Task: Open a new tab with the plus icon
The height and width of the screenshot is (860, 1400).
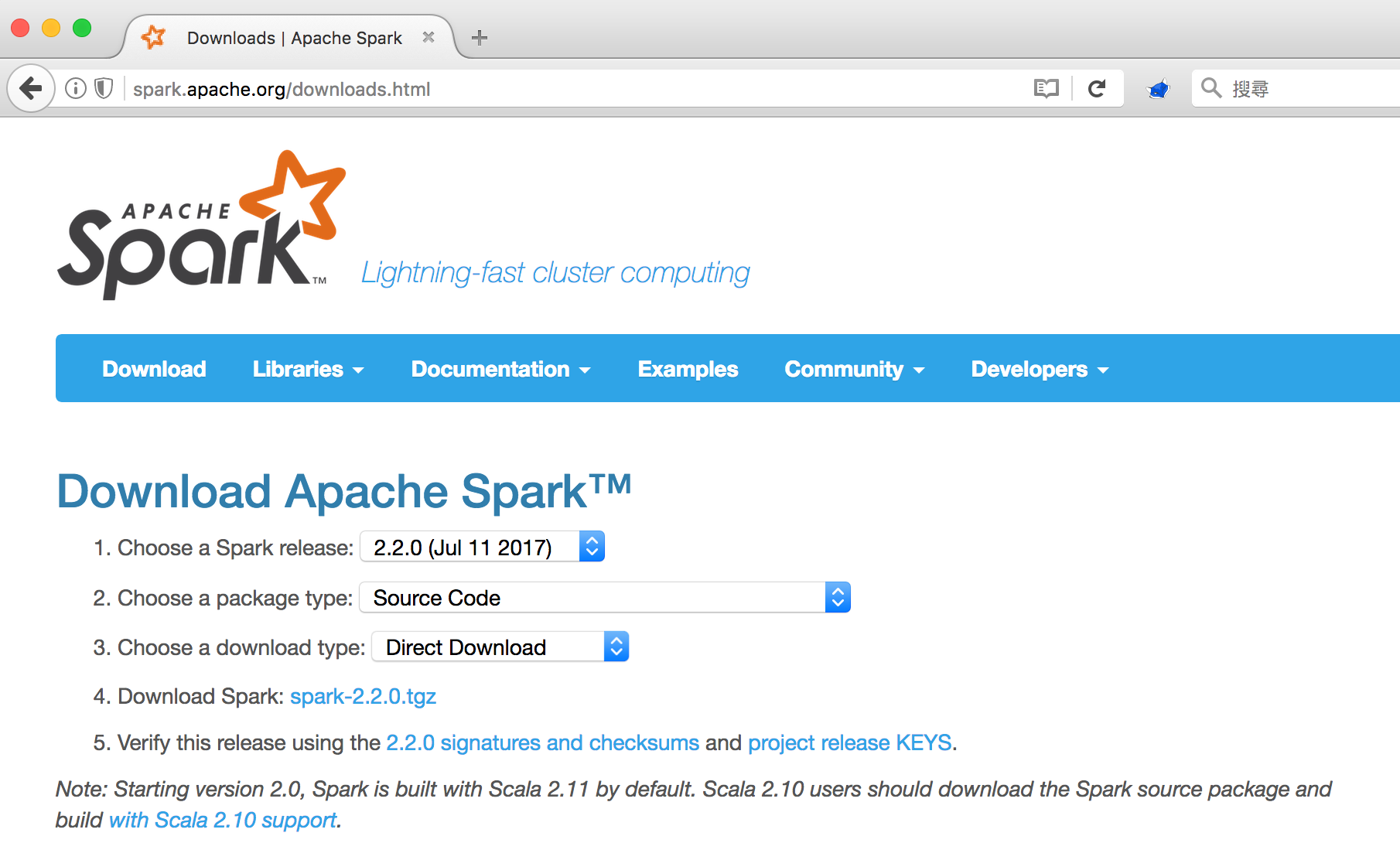Action: pos(479,37)
